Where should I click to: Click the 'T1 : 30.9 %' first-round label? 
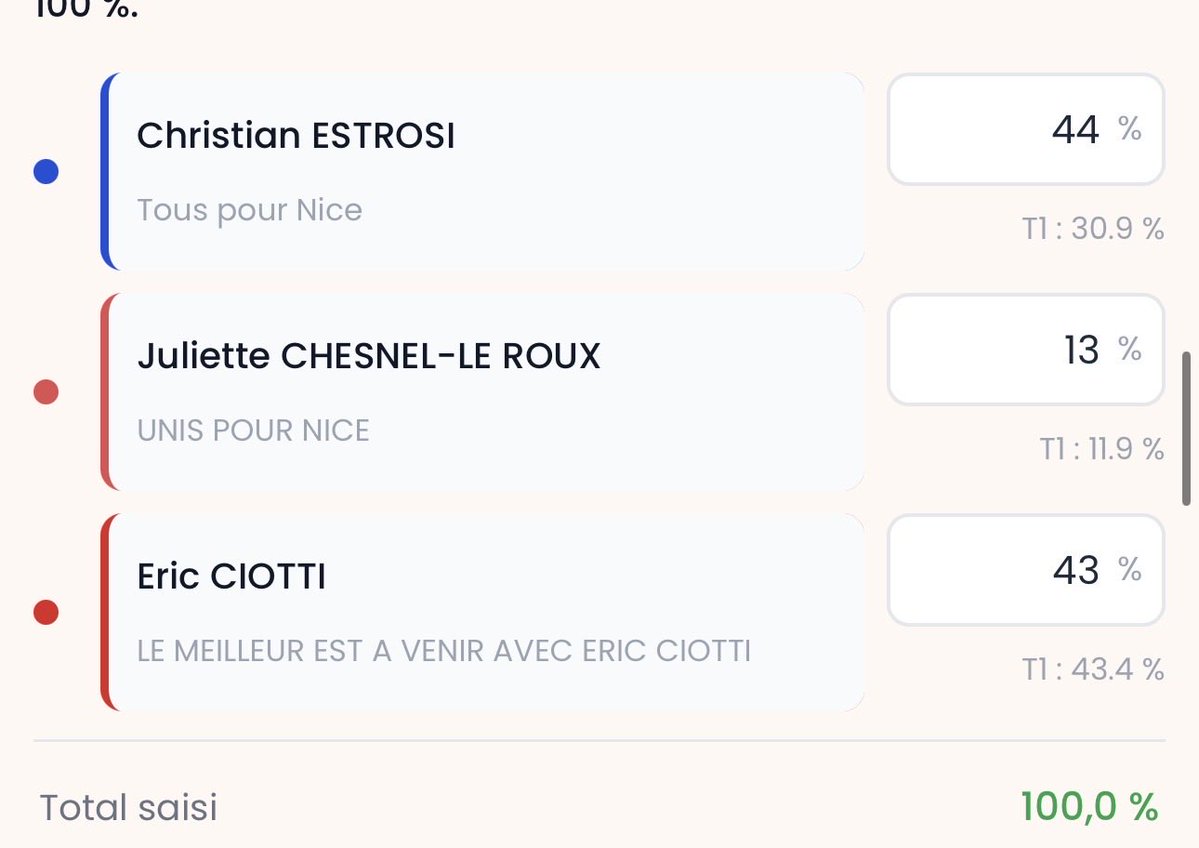(x=1093, y=229)
